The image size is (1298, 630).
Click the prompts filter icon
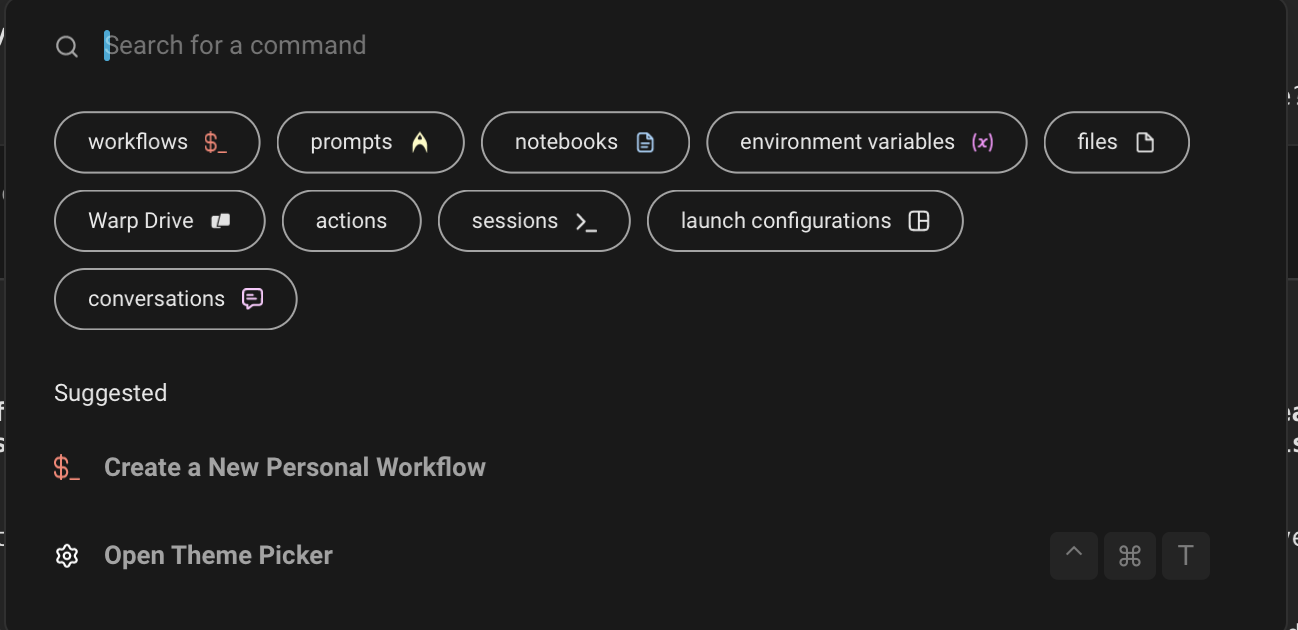pos(420,143)
